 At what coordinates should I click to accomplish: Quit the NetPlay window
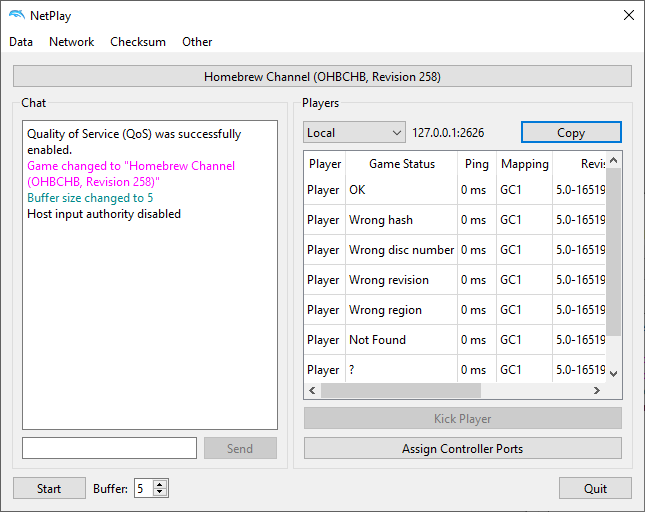pos(595,488)
